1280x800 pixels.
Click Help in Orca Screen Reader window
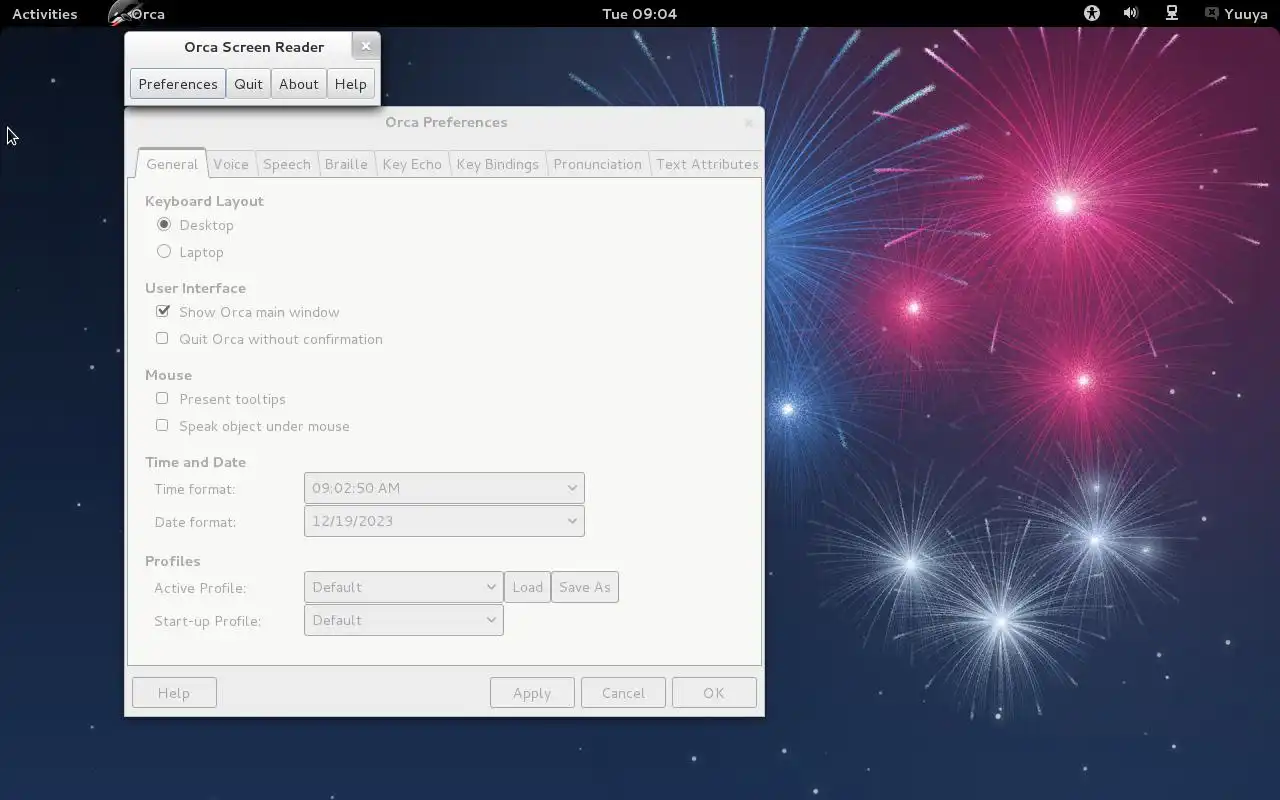point(350,84)
